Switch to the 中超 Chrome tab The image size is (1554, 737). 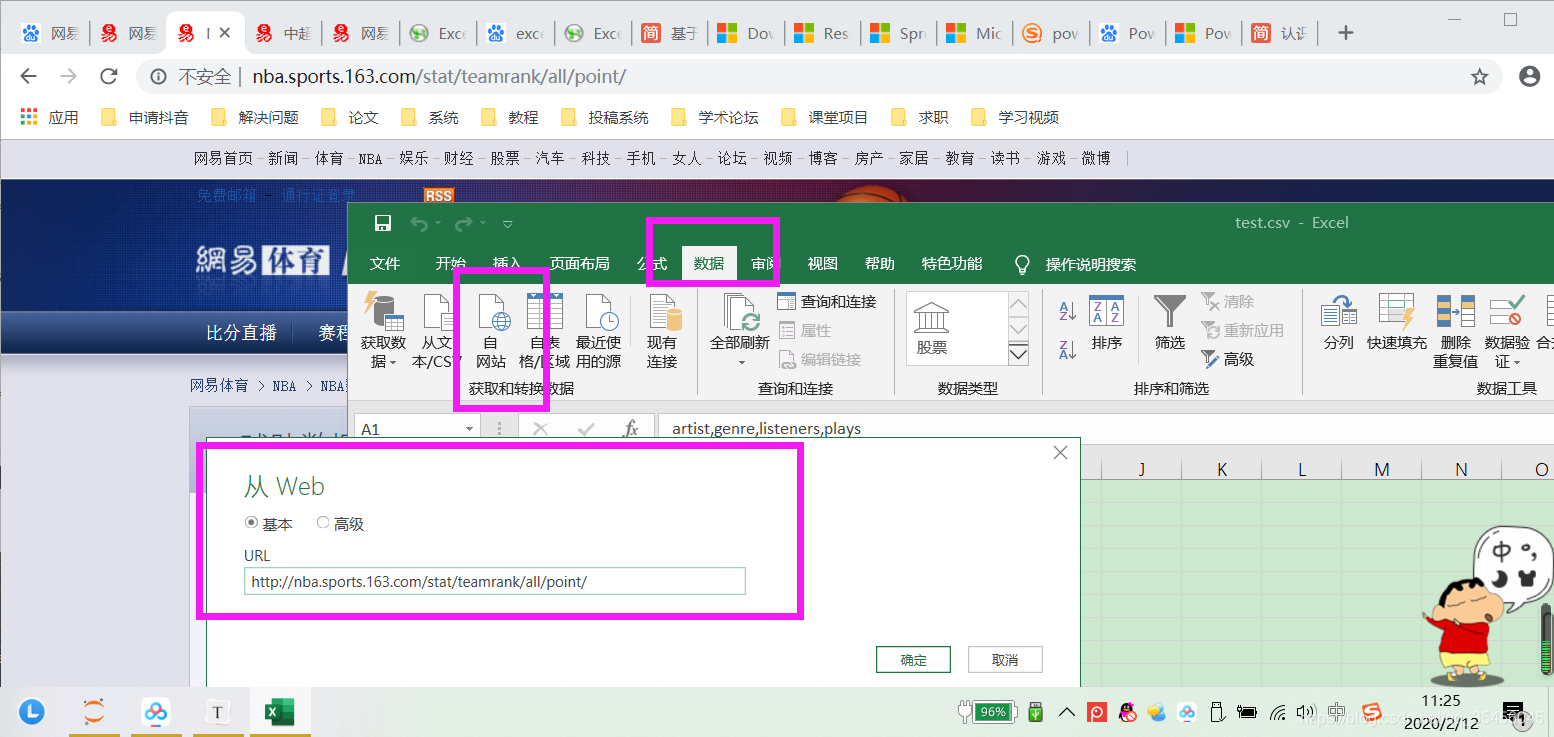click(x=282, y=33)
